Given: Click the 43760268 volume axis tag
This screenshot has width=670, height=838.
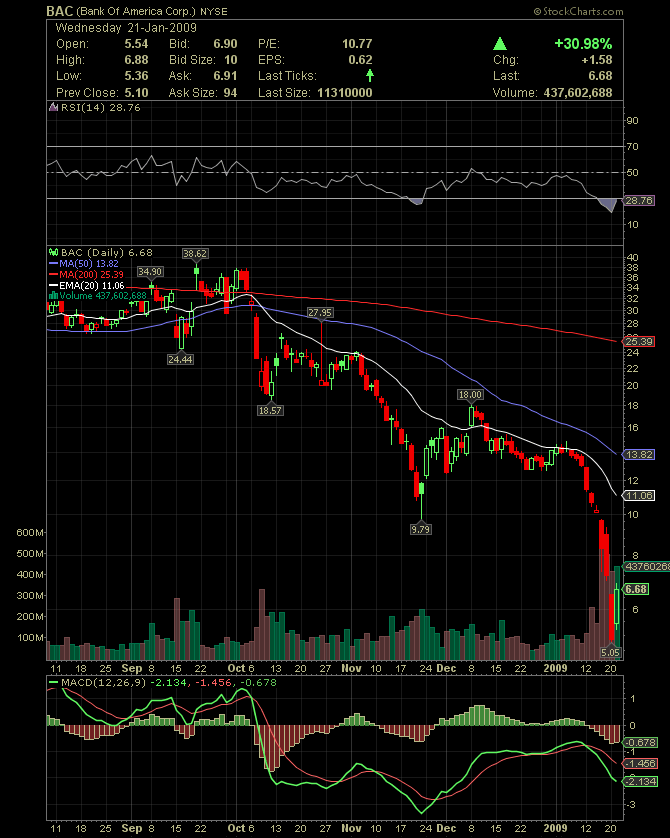Looking at the screenshot, I should [646, 567].
